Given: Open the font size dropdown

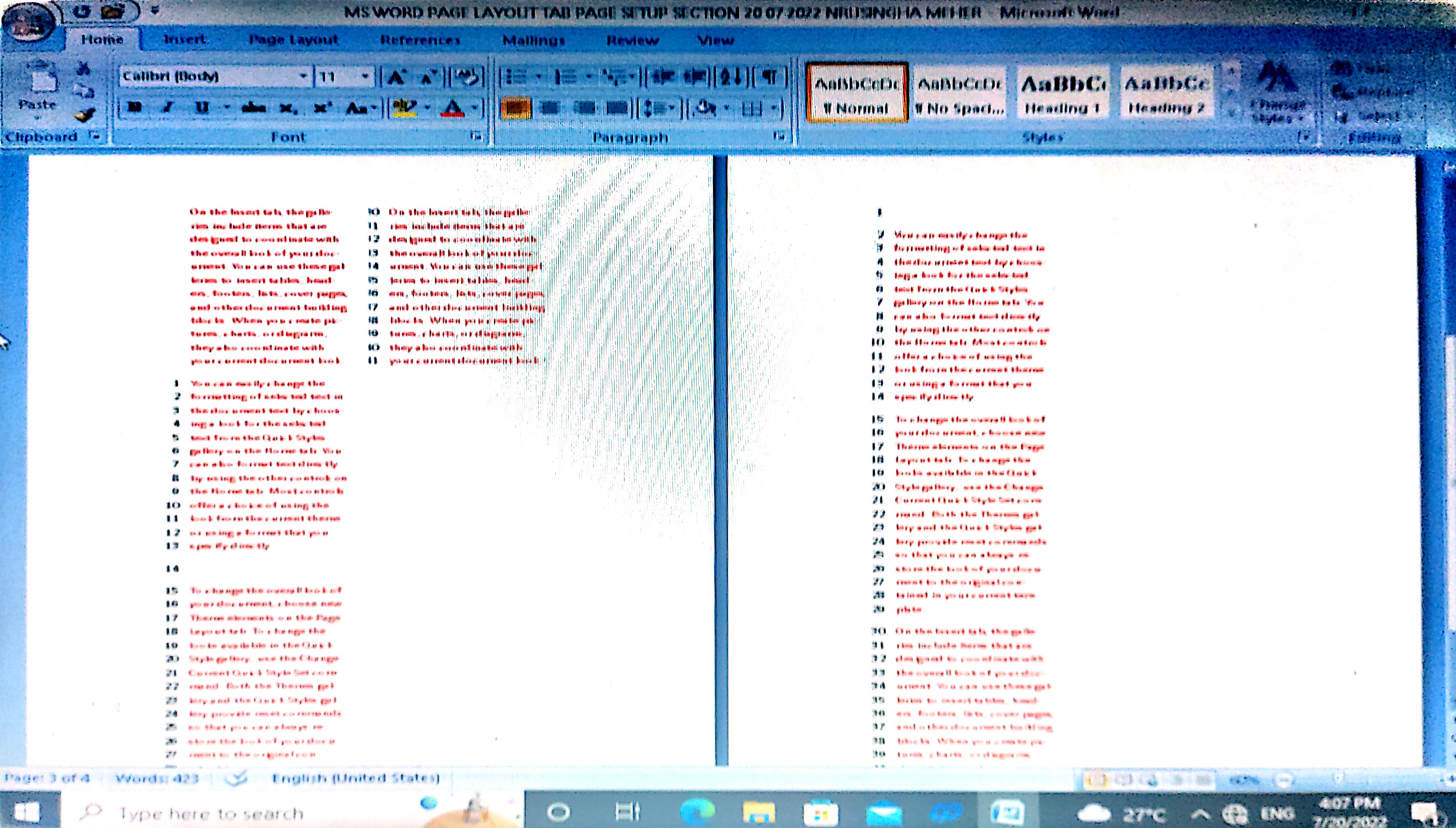Looking at the screenshot, I should click(x=365, y=76).
